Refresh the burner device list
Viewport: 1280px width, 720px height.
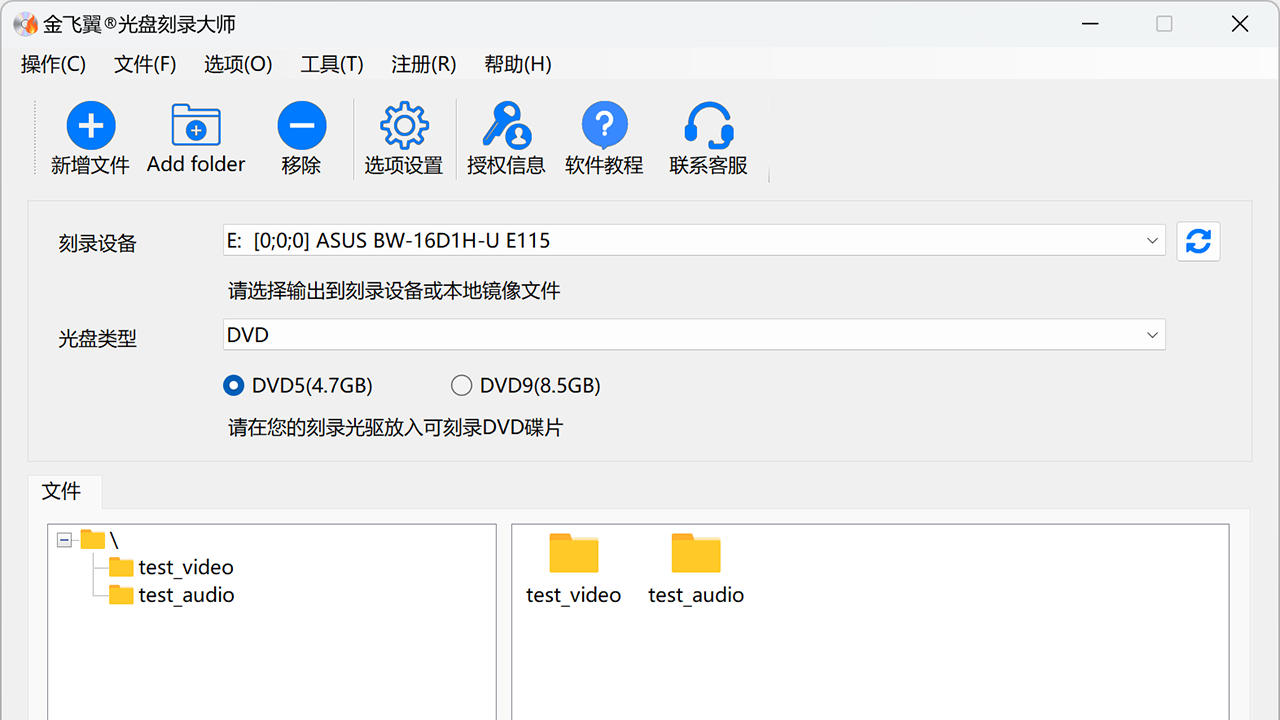pos(1198,241)
